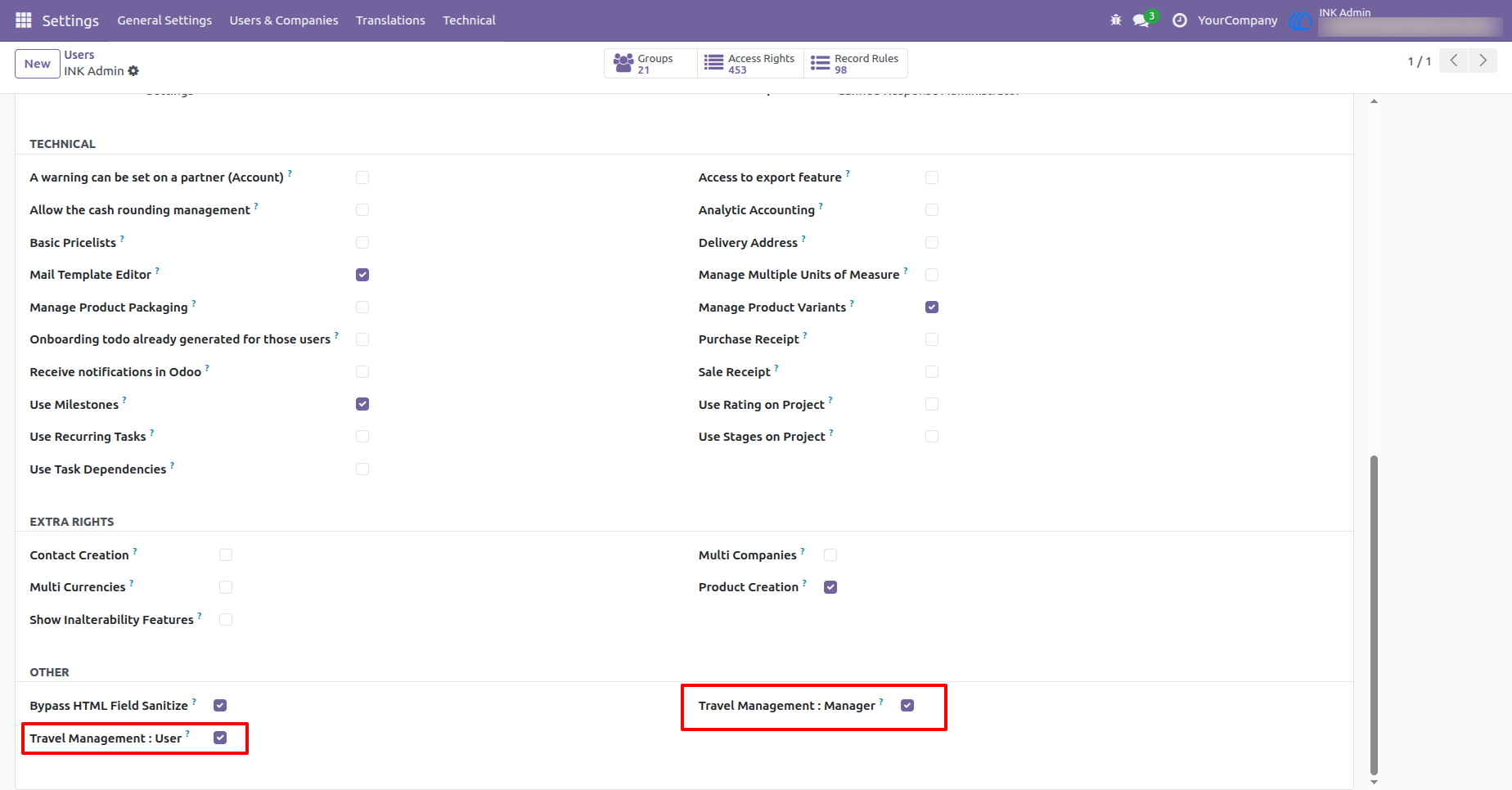Go to the previous record arrow

[1454, 61]
